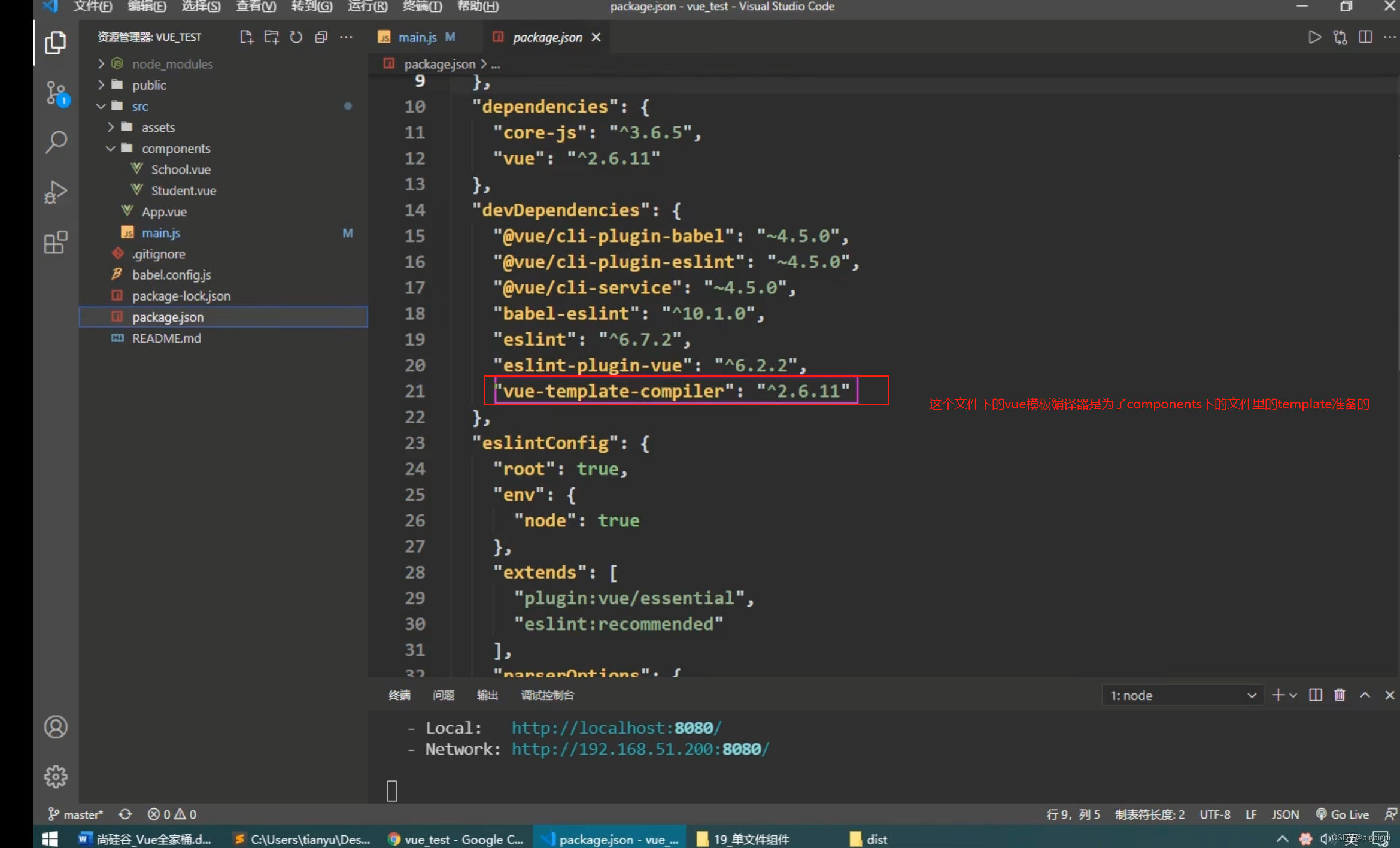Viewport: 1400px width, 848px height.
Task: Click the JSON language mode indicator
Action: click(1284, 814)
